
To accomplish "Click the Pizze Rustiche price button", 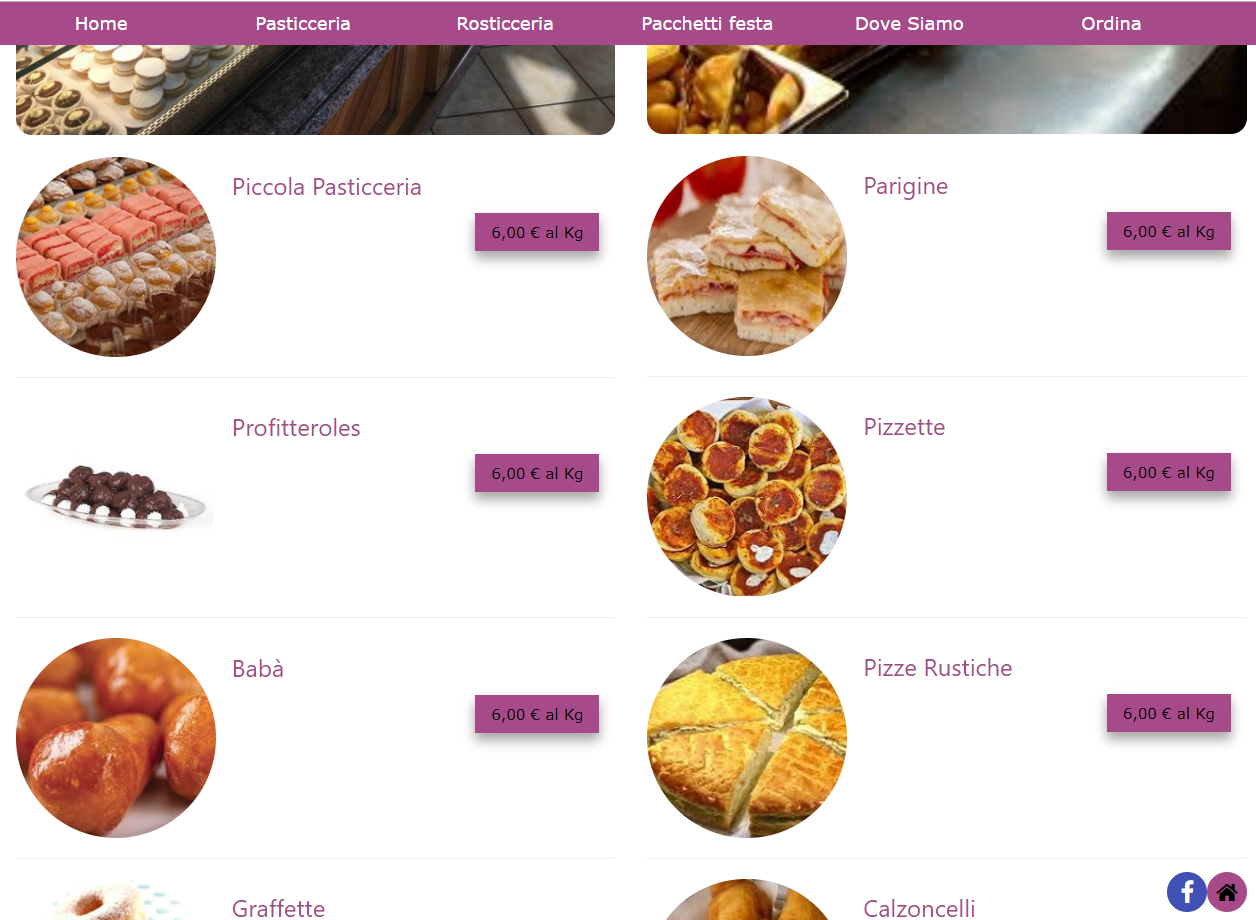I will tap(1169, 713).
